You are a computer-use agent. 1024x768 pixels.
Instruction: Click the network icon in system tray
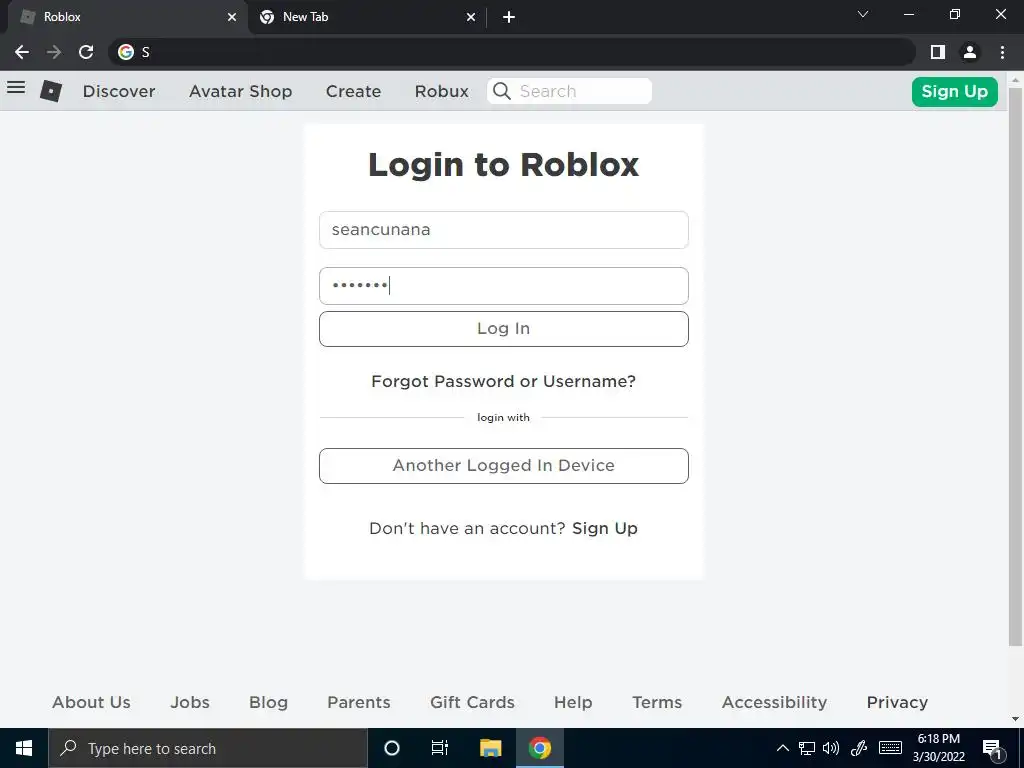point(807,748)
